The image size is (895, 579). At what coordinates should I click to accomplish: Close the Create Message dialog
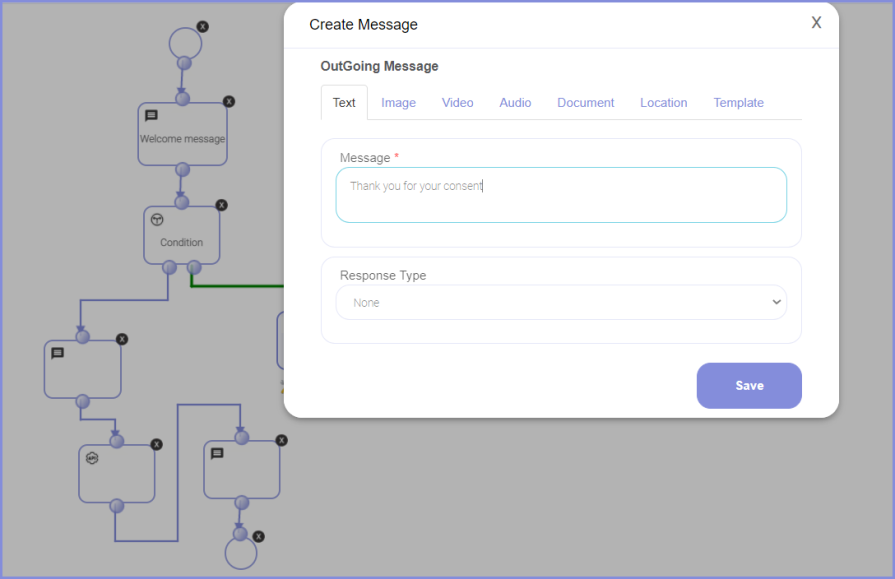point(816,22)
